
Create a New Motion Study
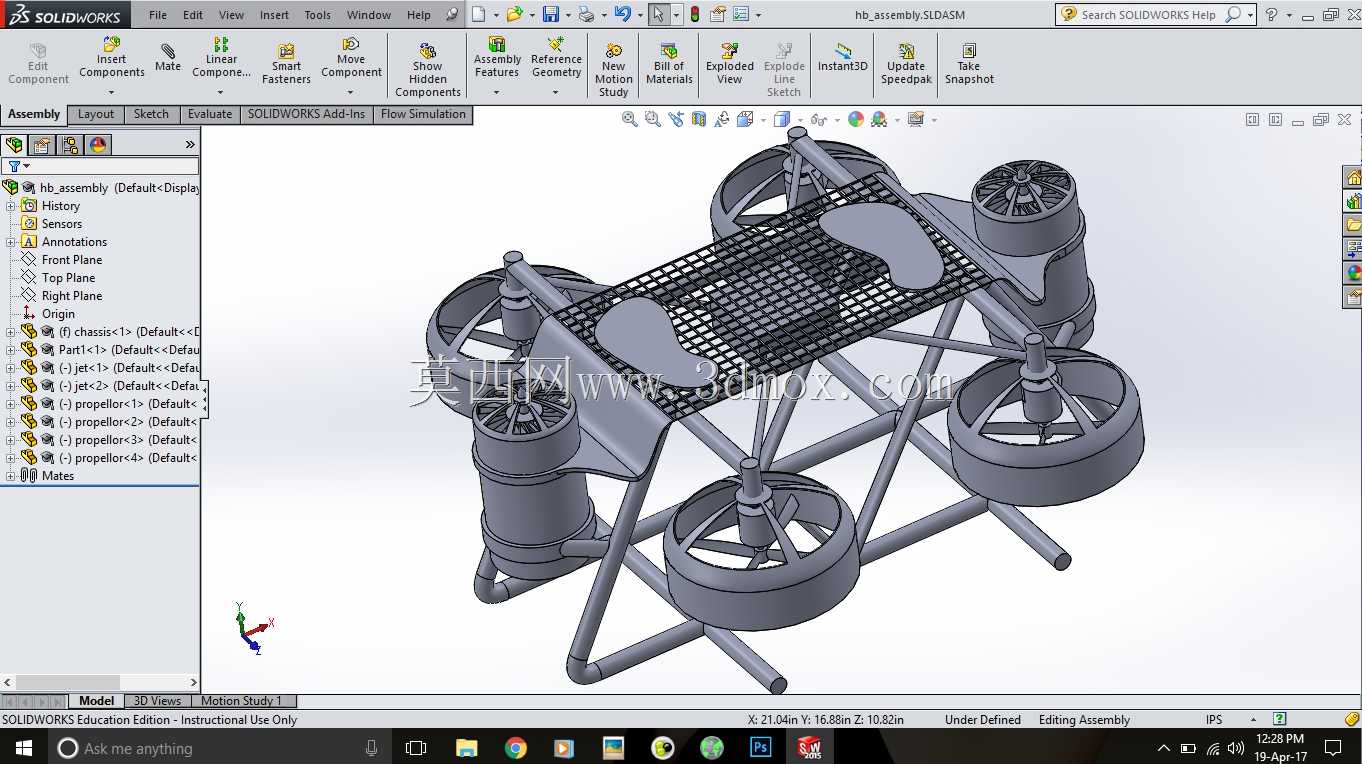point(614,70)
